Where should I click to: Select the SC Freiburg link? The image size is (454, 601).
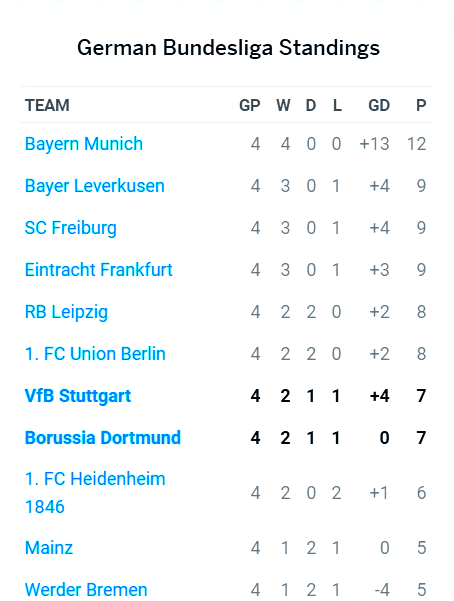[71, 228]
